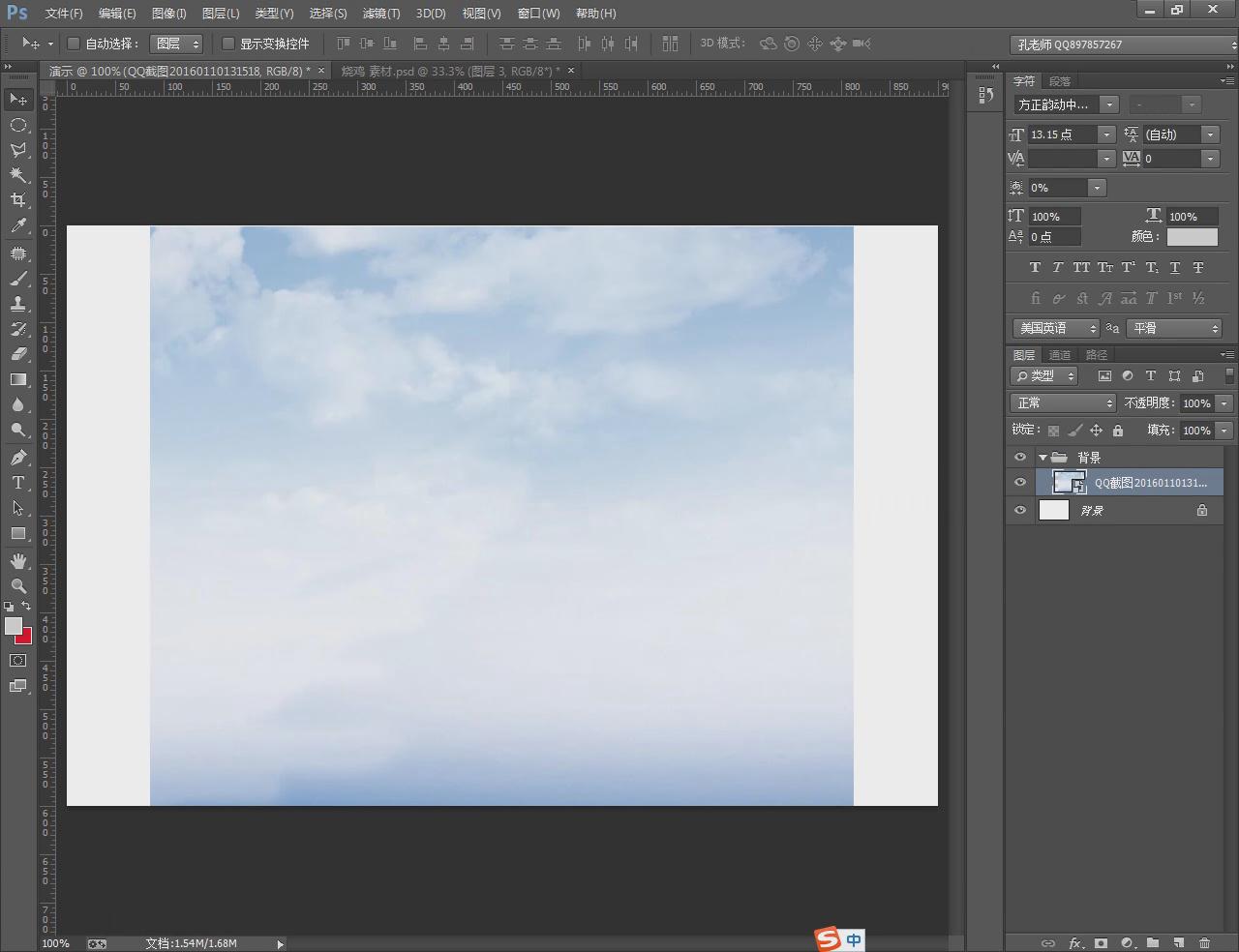Add a layer mask
Screen dimensions: 1239x952
[1101, 942]
